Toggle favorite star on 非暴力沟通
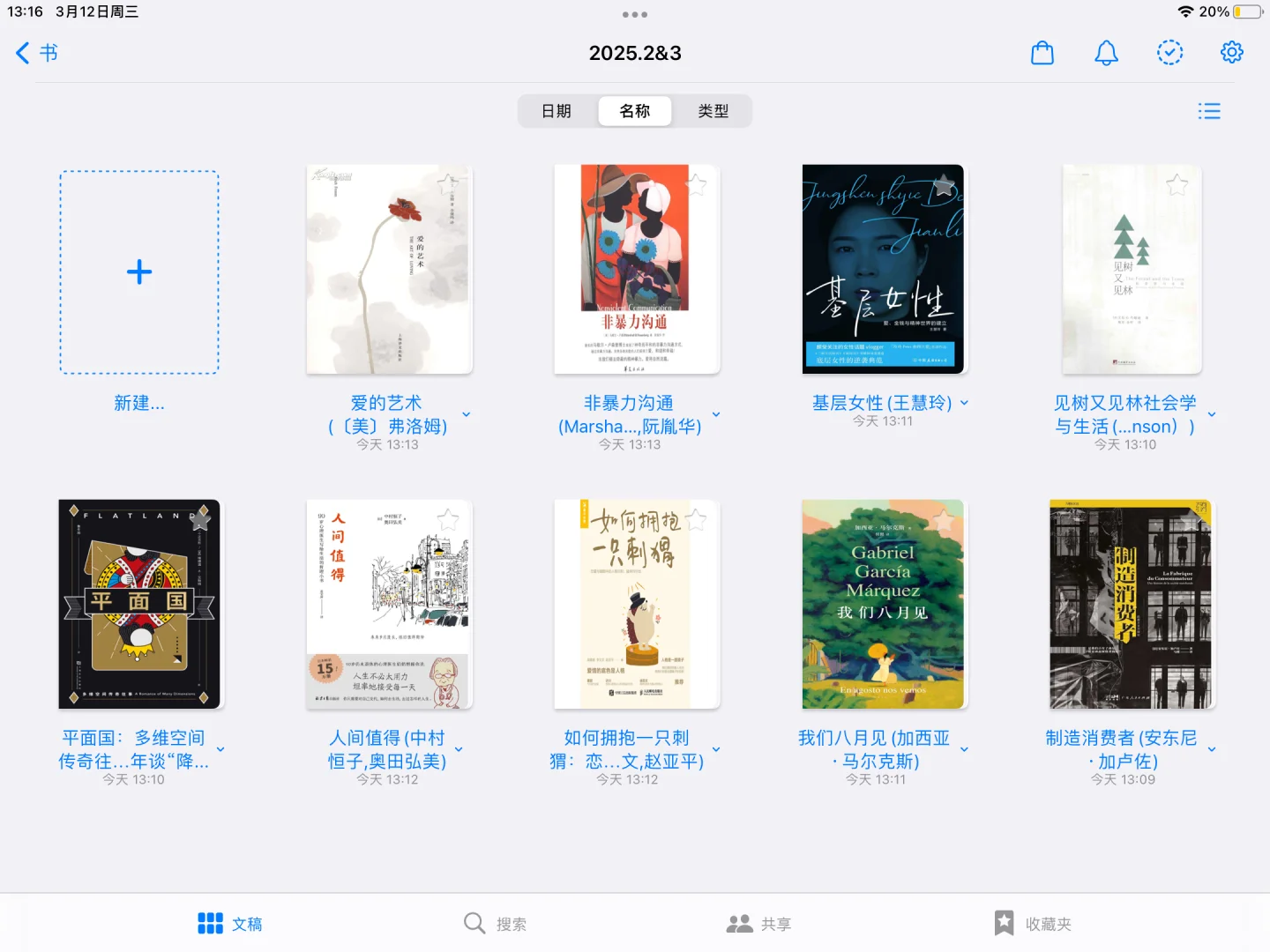 pos(696,184)
